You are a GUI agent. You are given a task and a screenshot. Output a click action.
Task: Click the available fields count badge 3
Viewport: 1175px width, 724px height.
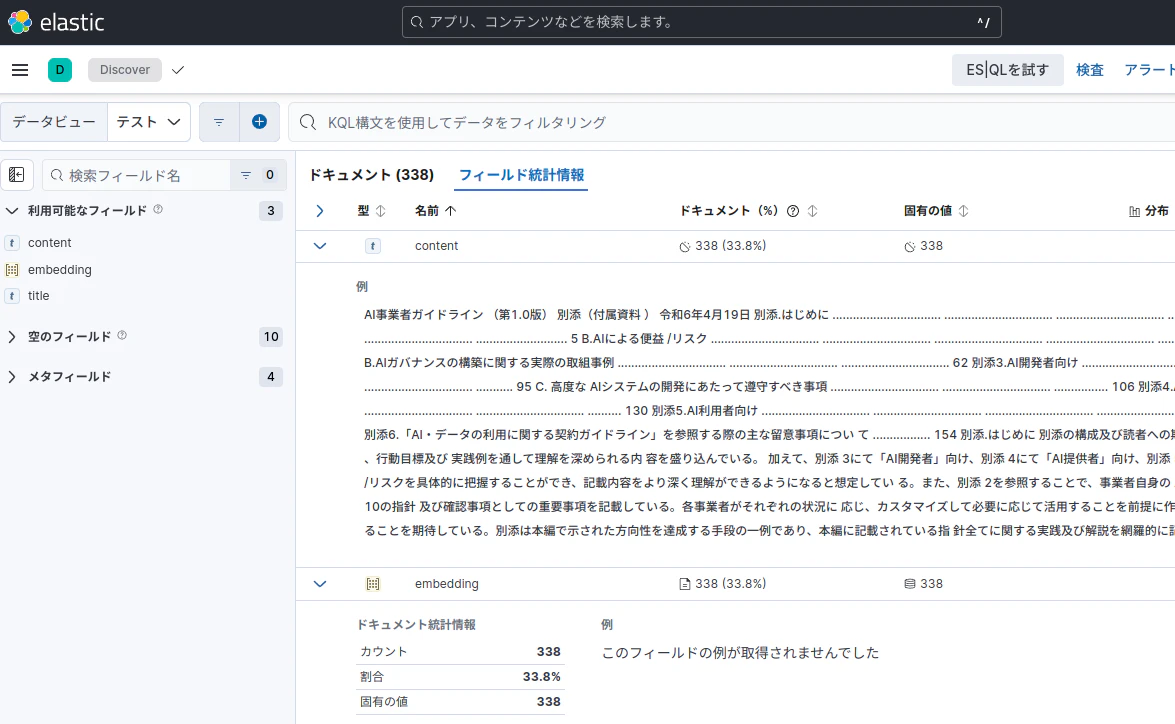click(271, 211)
